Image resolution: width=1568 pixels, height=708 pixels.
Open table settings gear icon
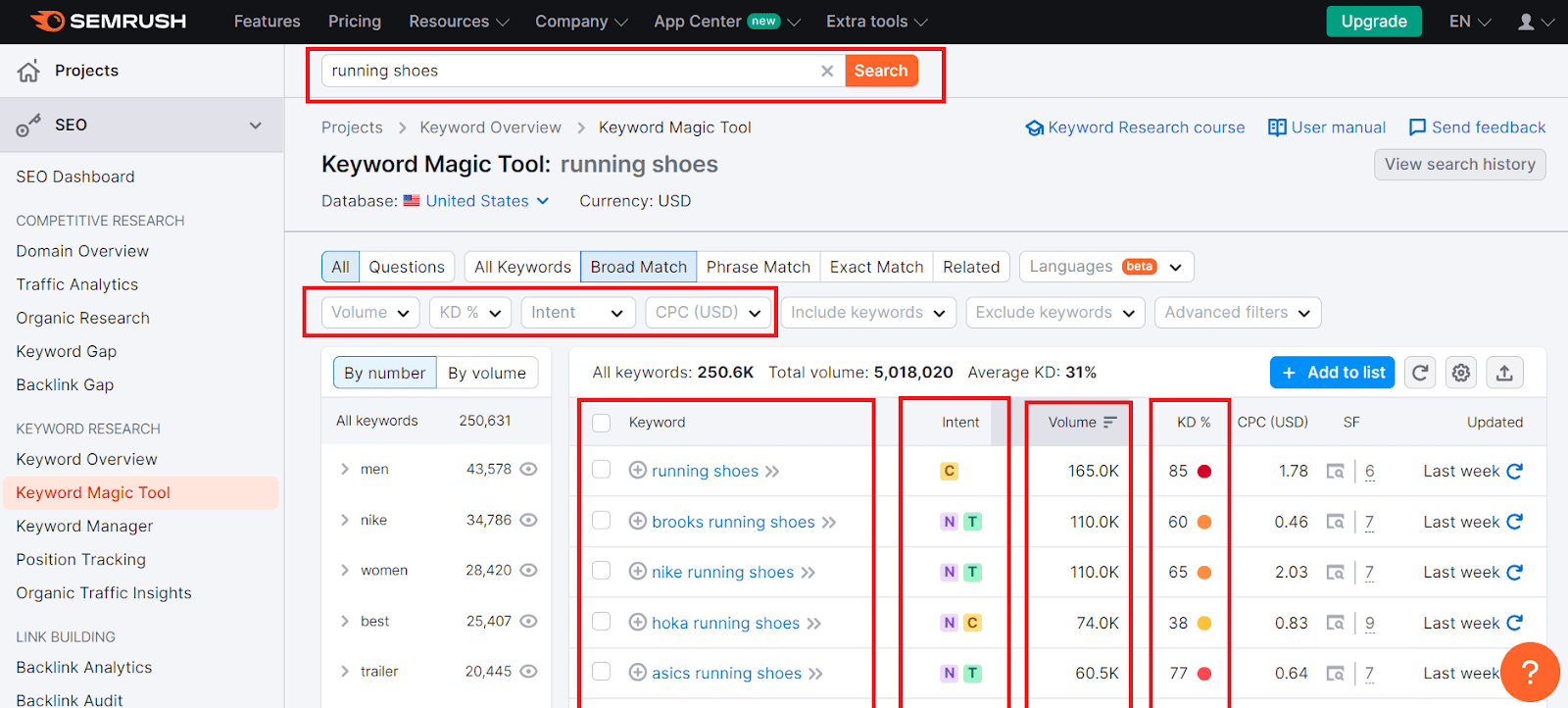tap(1461, 373)
